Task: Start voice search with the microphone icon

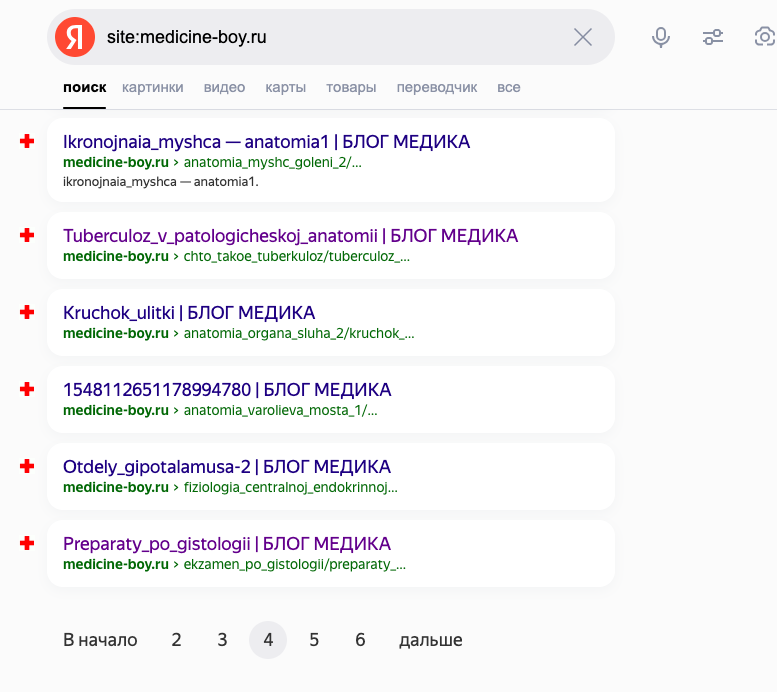Action: 661,37
